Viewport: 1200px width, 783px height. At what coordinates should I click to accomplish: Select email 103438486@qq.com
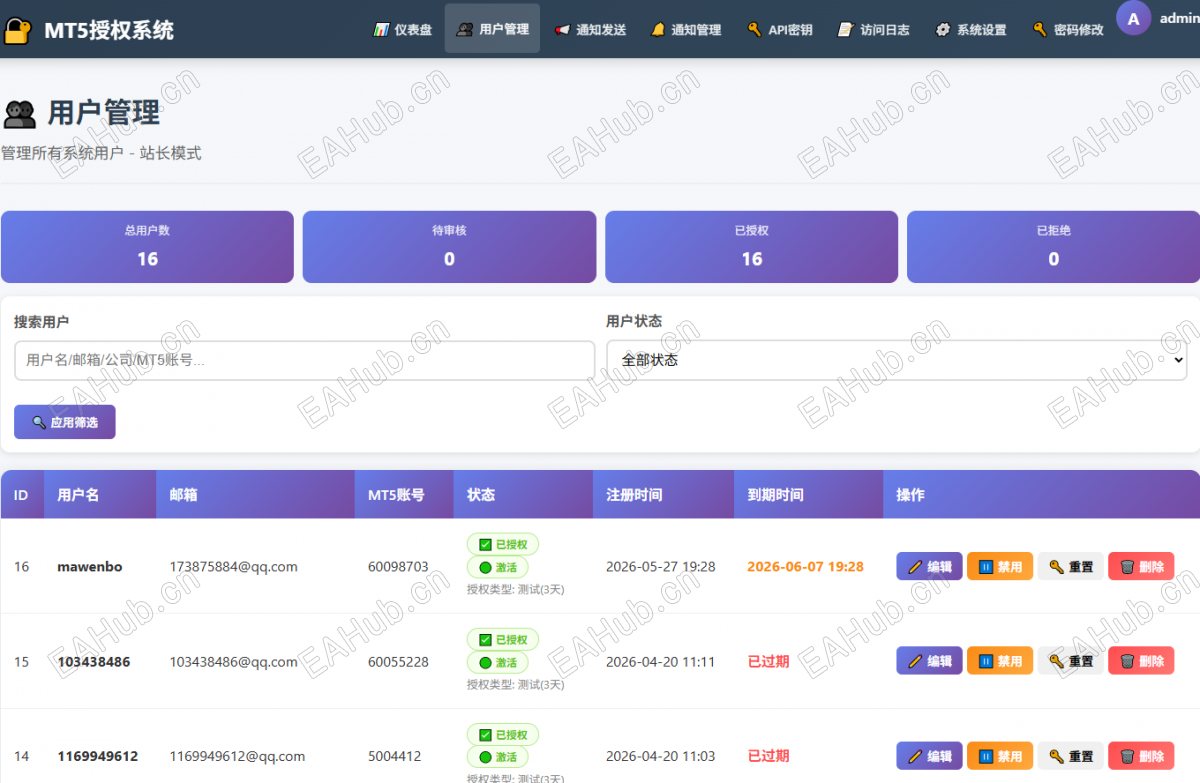(x=233, y=661)
